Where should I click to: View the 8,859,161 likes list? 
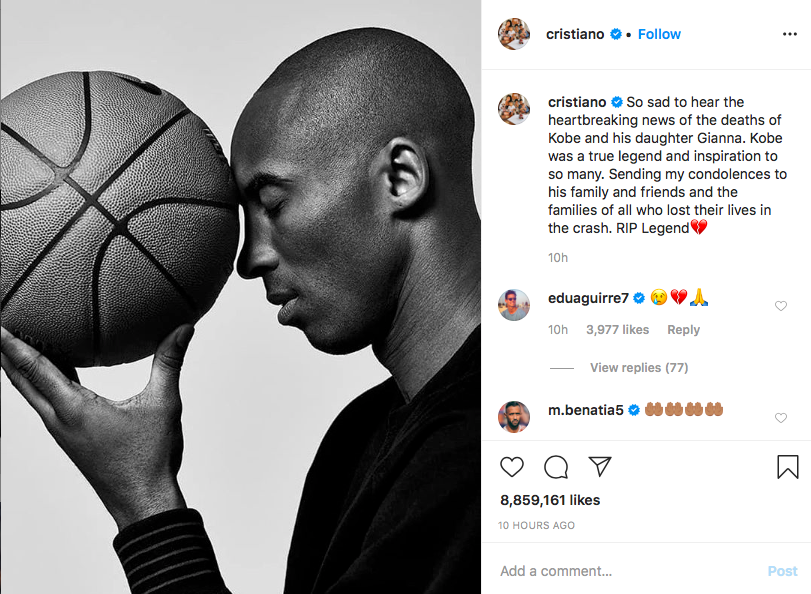[x=550, y=500]
